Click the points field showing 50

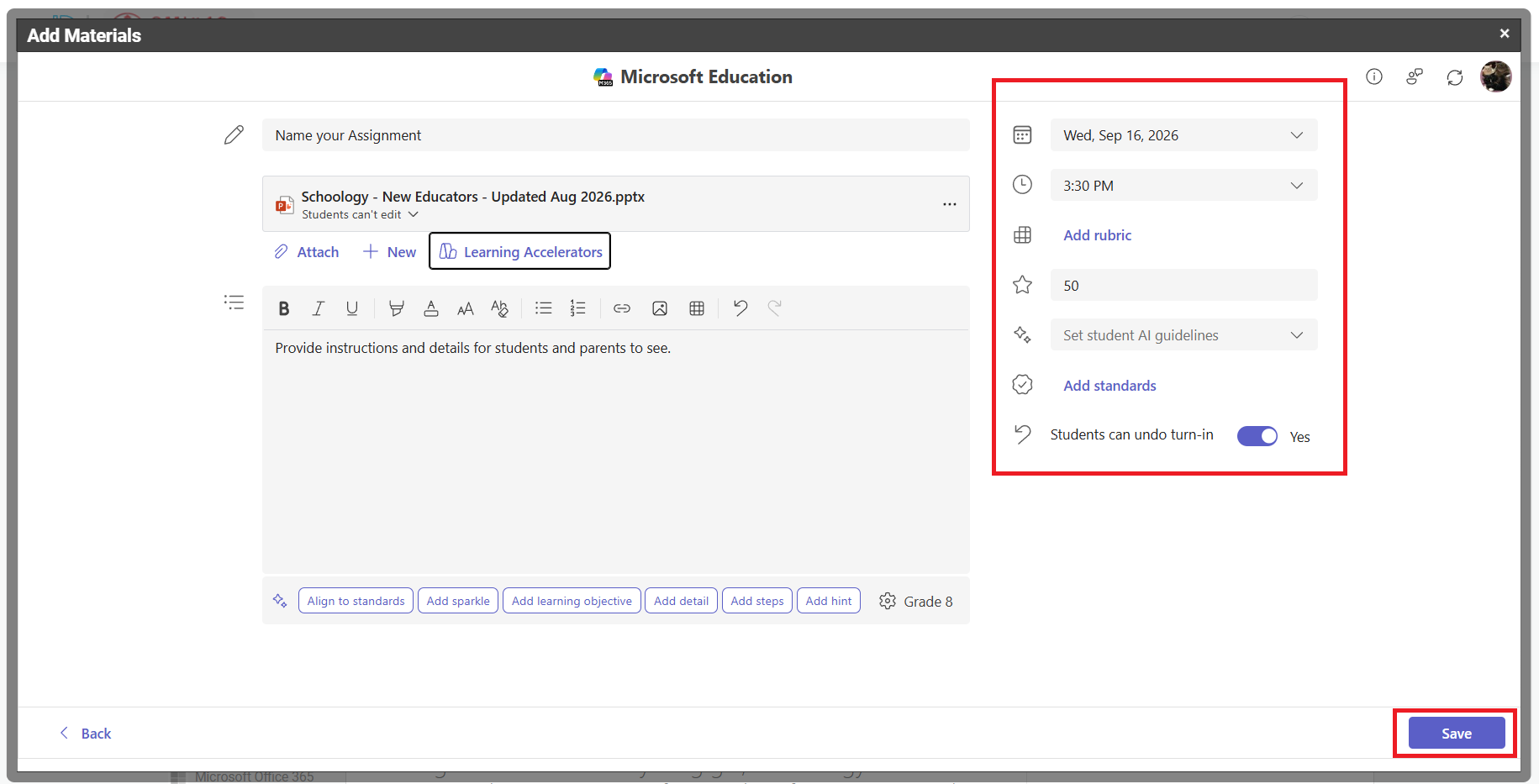click(x=1183, y=286)
